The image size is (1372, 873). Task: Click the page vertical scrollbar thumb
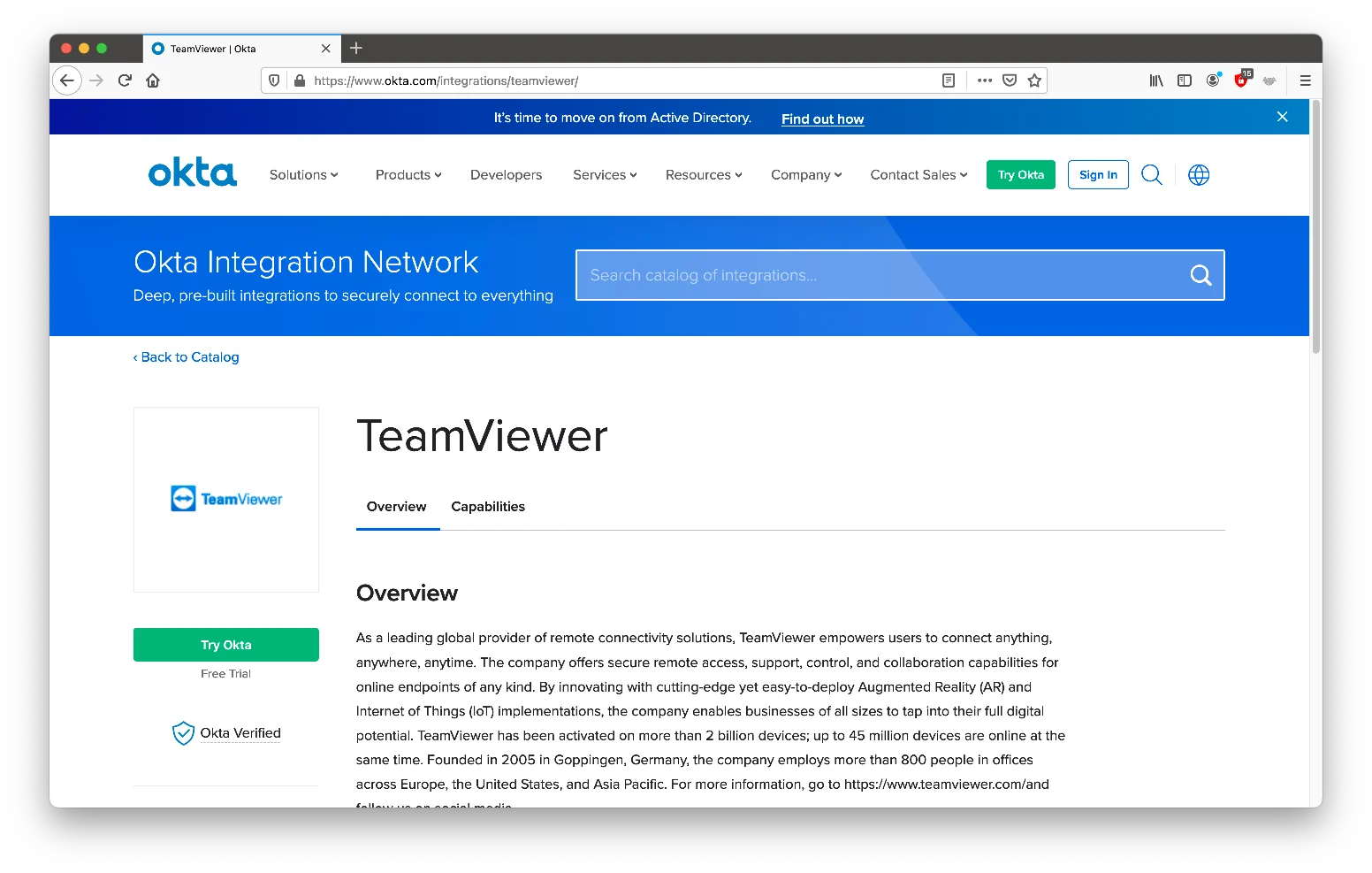click(1316, 228)
